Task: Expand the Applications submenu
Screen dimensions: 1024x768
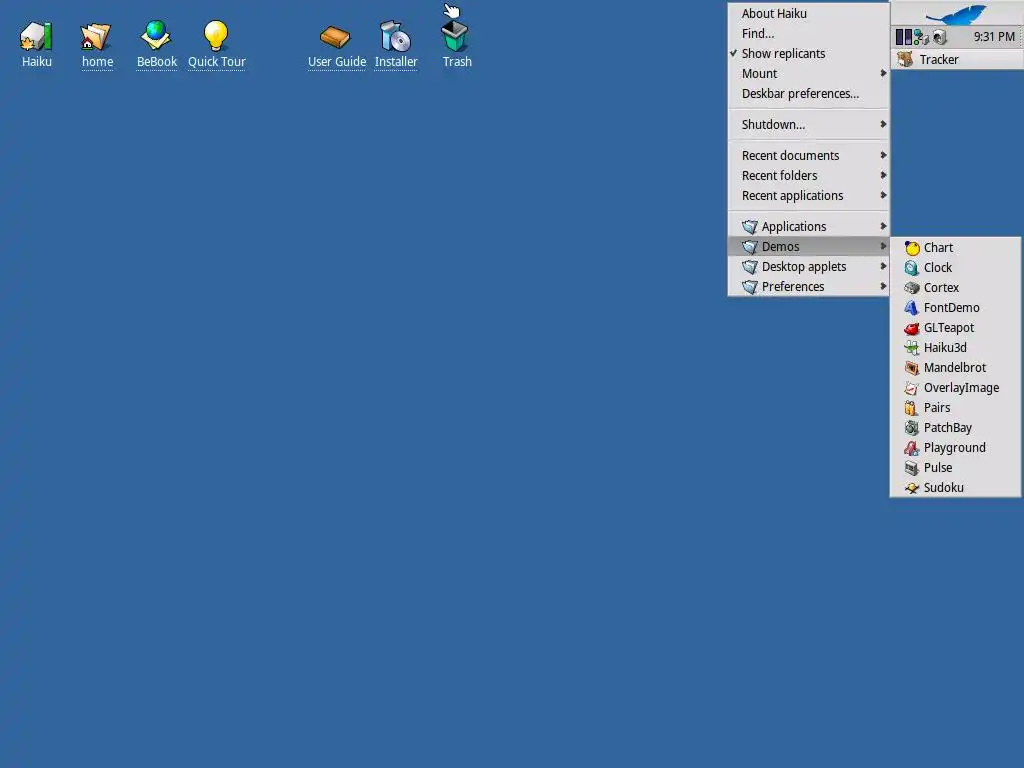Action: 808,227
